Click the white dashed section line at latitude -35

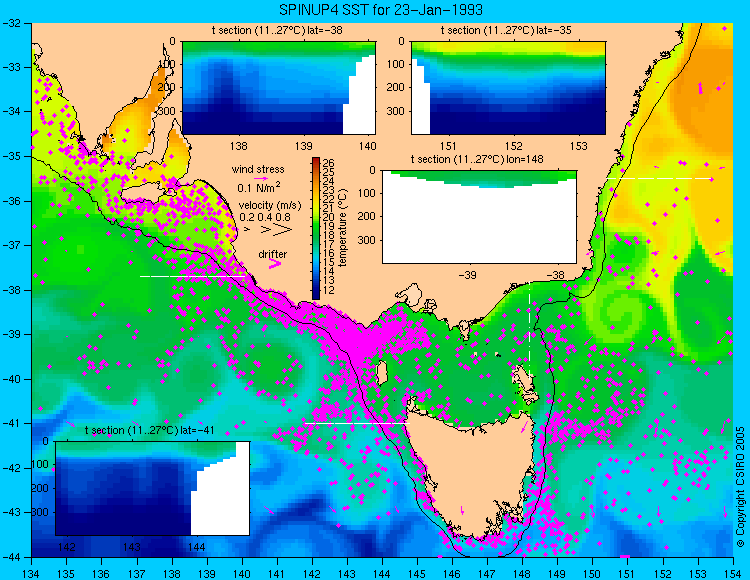[x=660, y=178]
